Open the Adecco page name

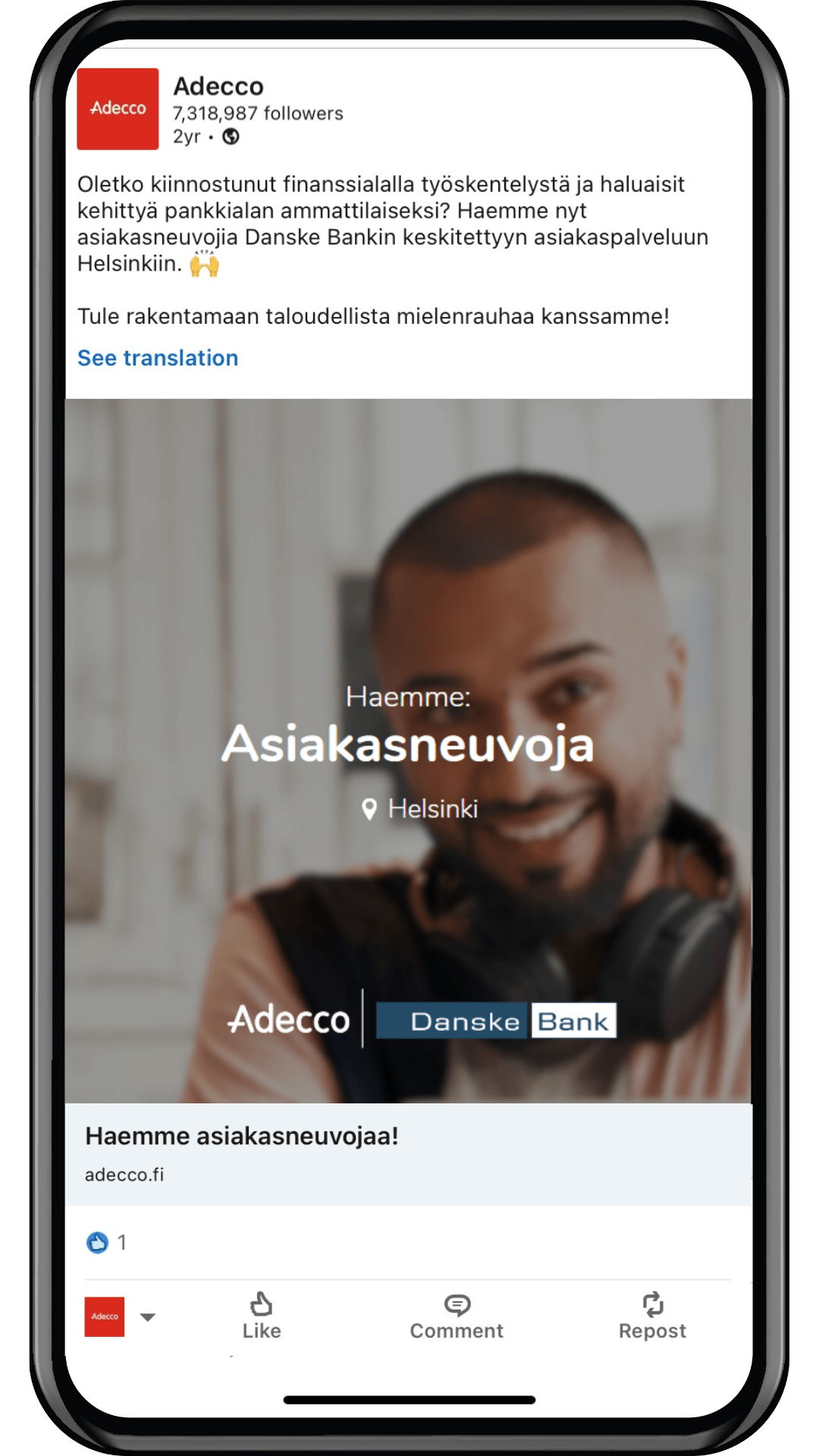(218, 86)
